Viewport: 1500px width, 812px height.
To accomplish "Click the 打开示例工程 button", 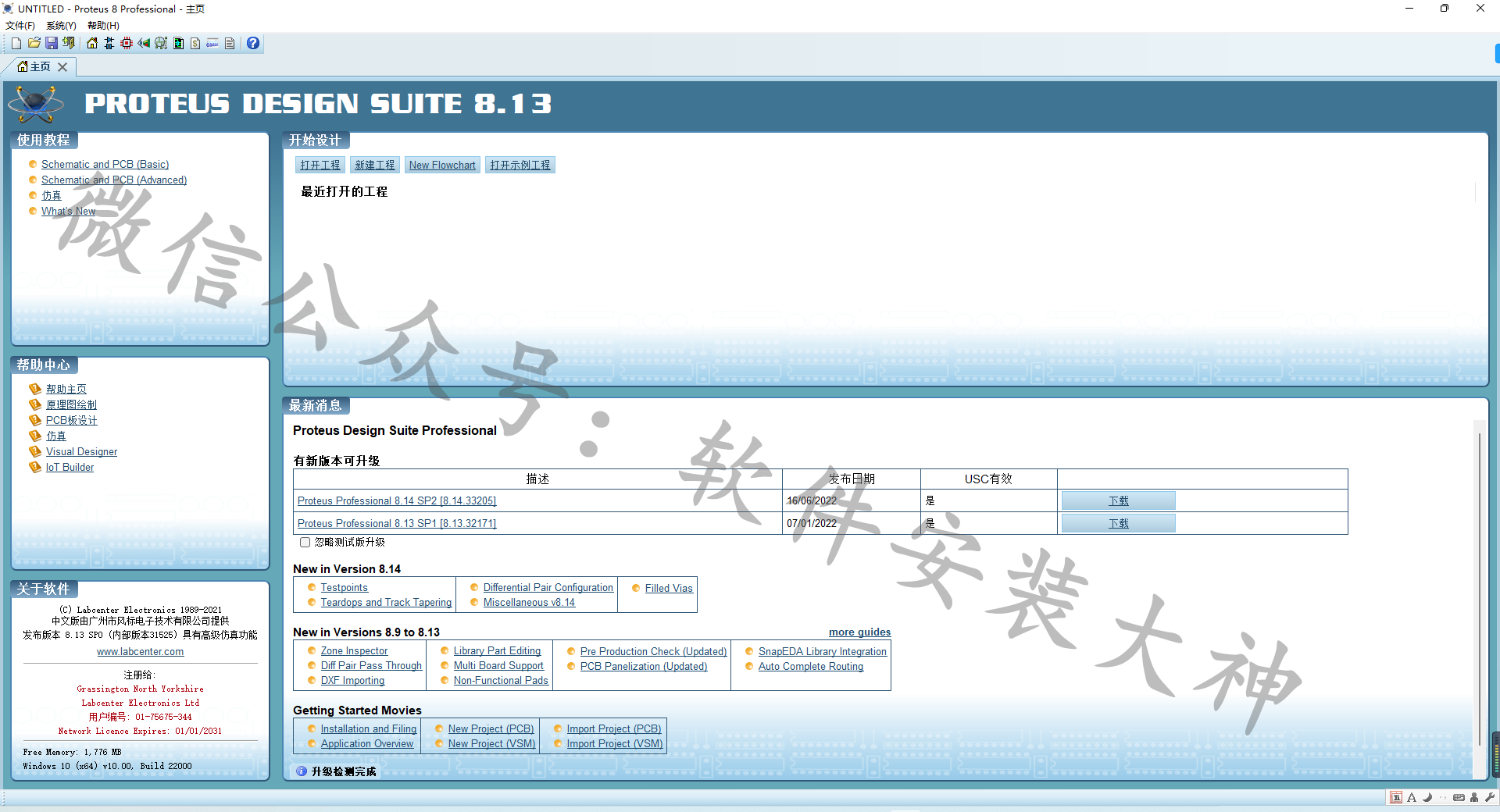I will (x=520, y=165).
